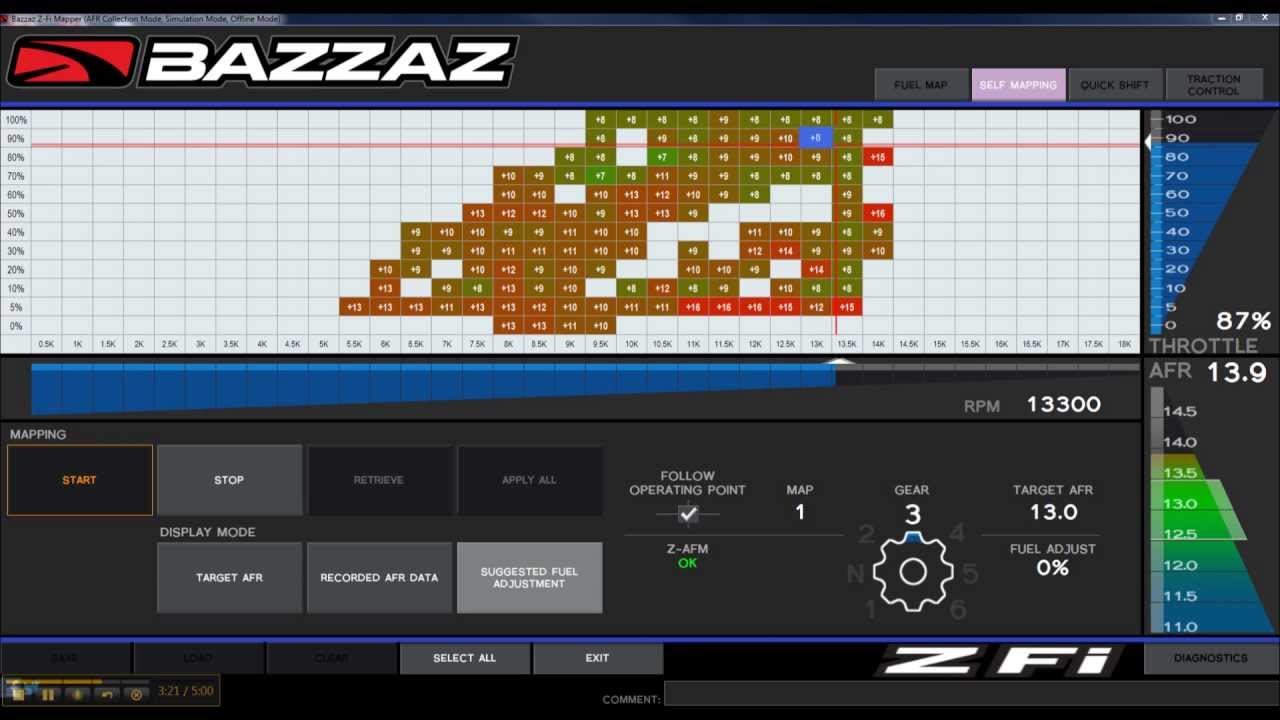Viewport: 1280px width, 720px height.
Task: Select the red +15 cell in 80% row
Action: coord(877,157)
